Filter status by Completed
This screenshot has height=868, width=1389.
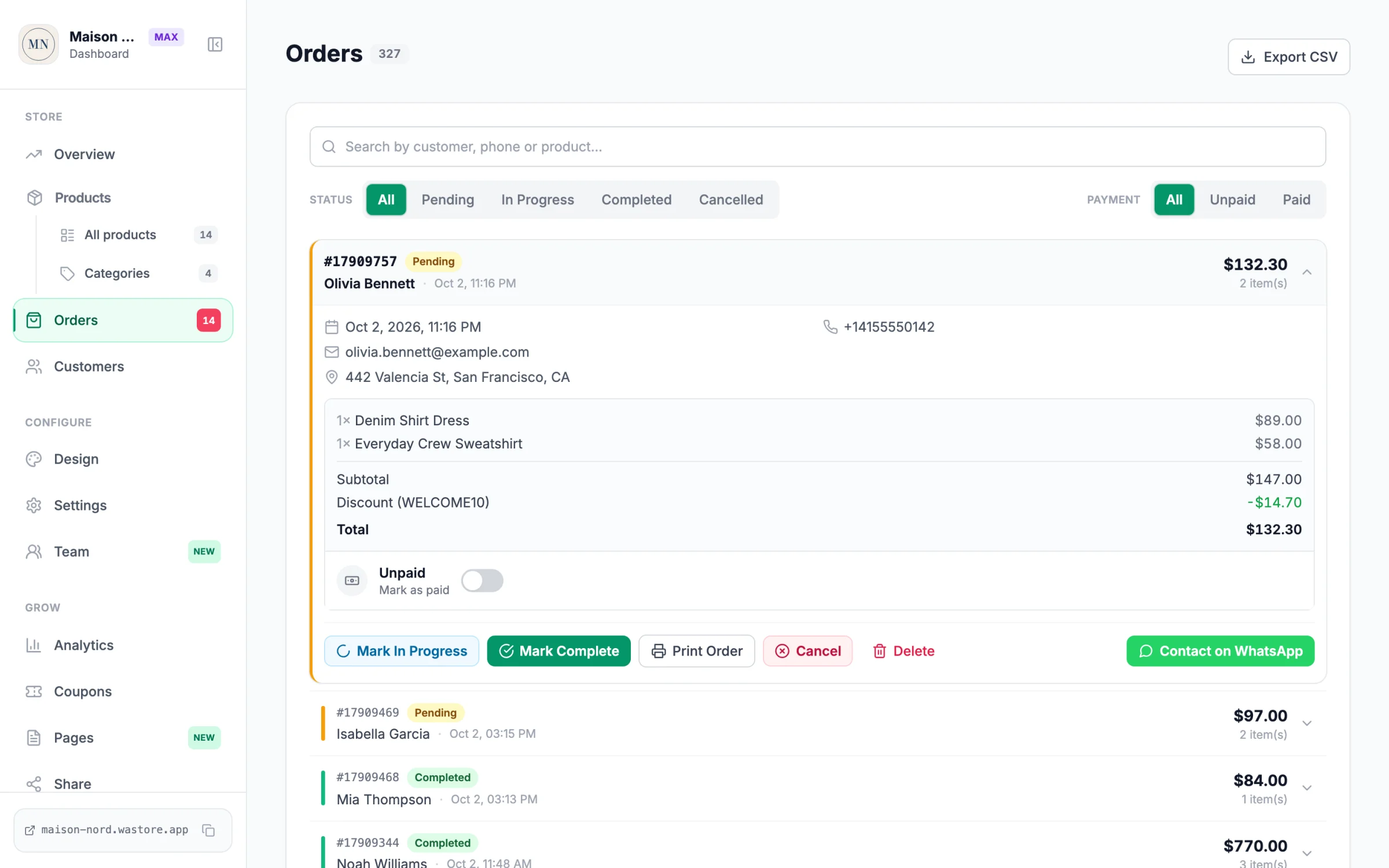[x=636, y=200]
